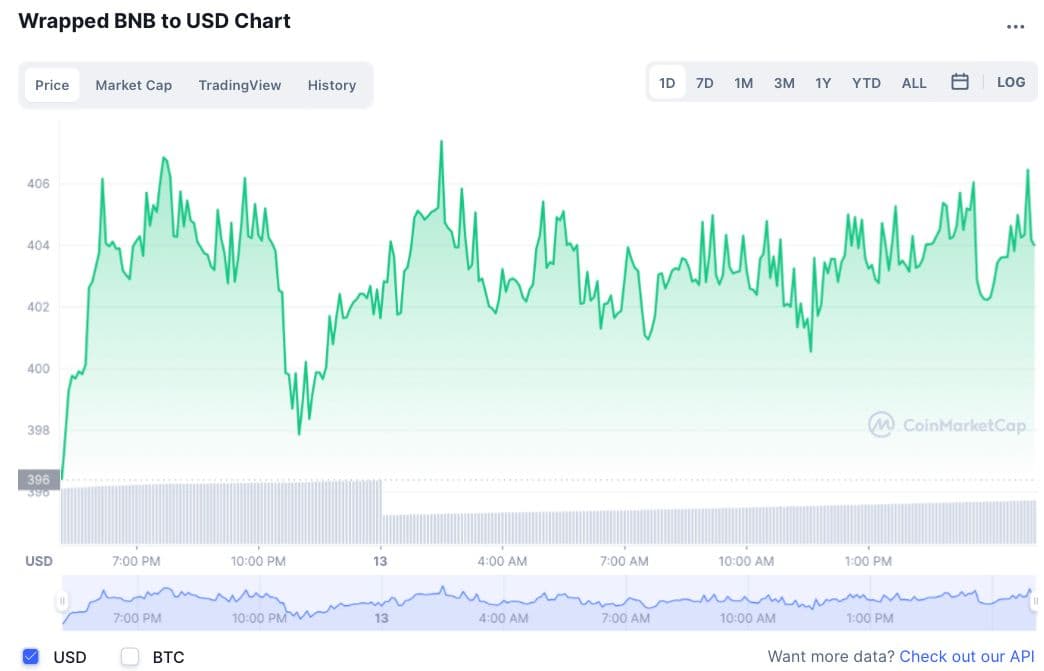Toggle LOG scale on the chart
1044x671 pixels.
[1011, 82]
